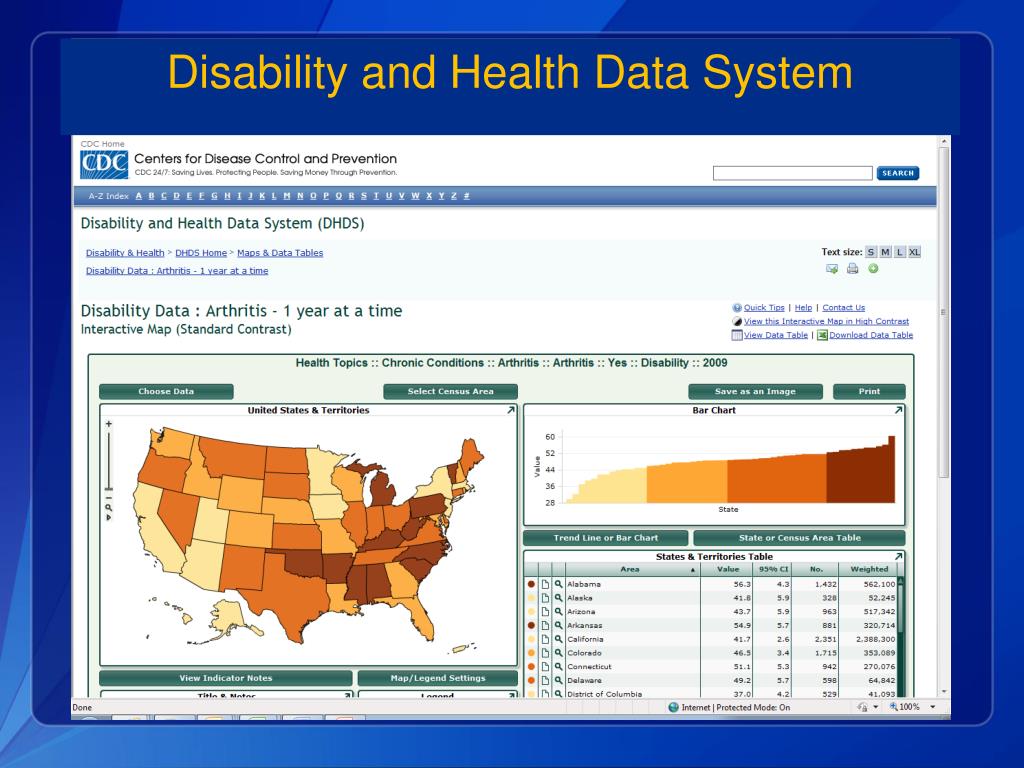Open letter D in the A-Z Index

tap(176, 196)
